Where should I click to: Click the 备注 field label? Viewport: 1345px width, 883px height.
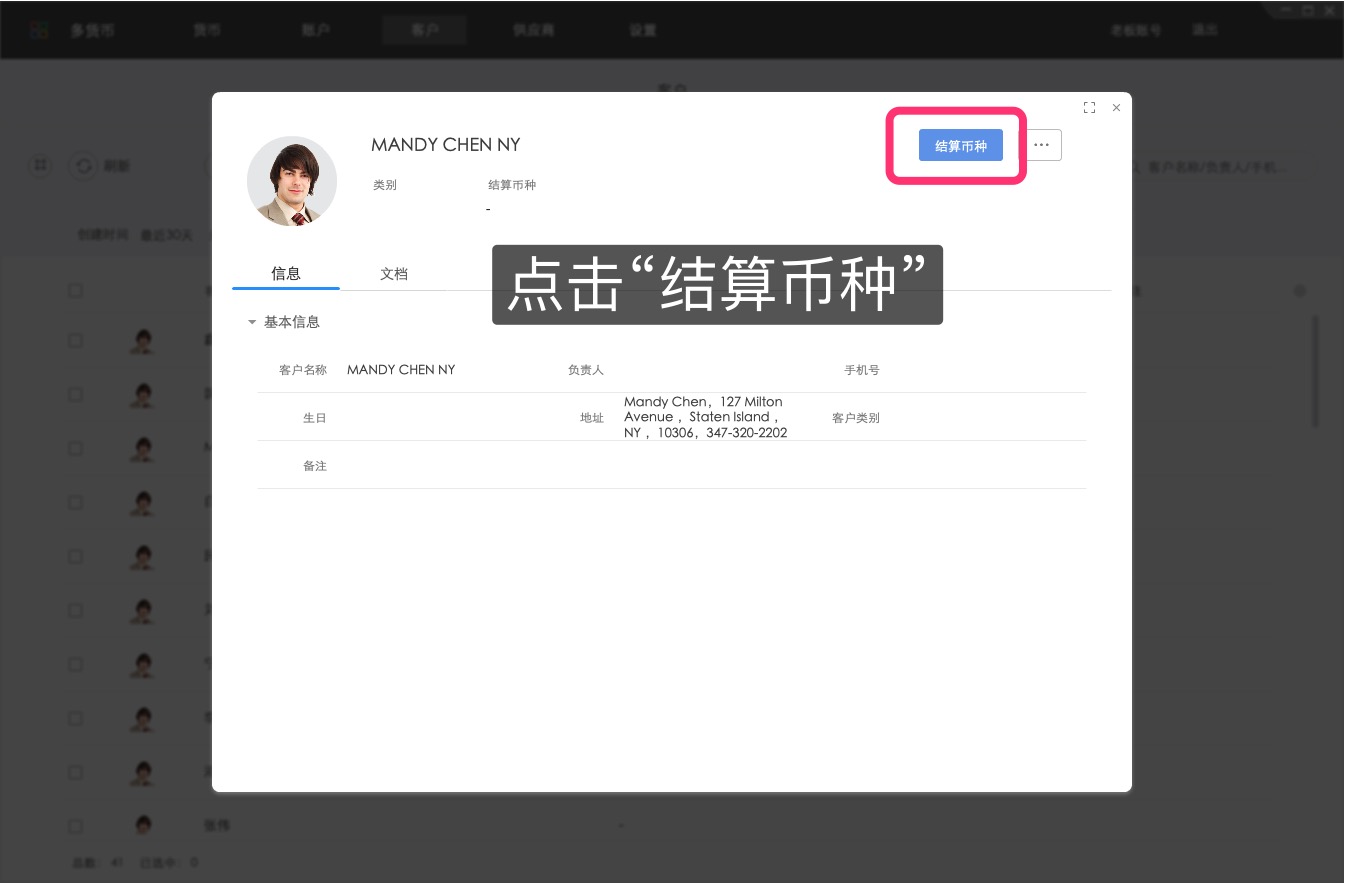click(315, 466)
